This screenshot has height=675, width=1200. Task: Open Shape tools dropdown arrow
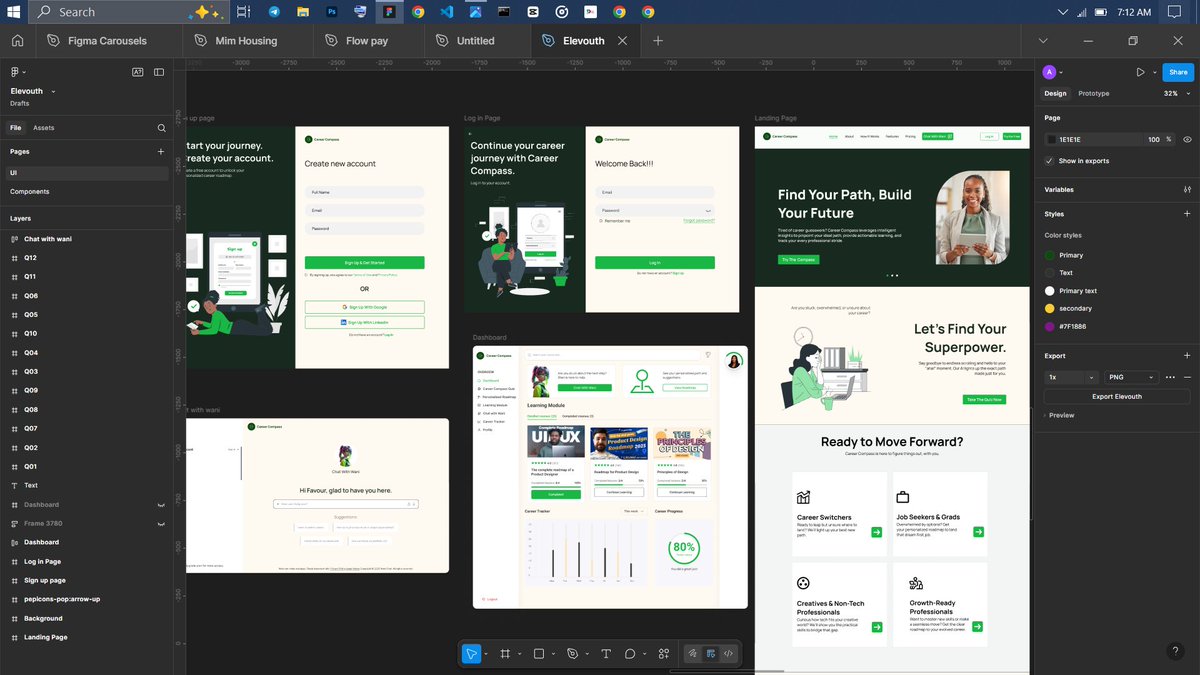[553, 653]
